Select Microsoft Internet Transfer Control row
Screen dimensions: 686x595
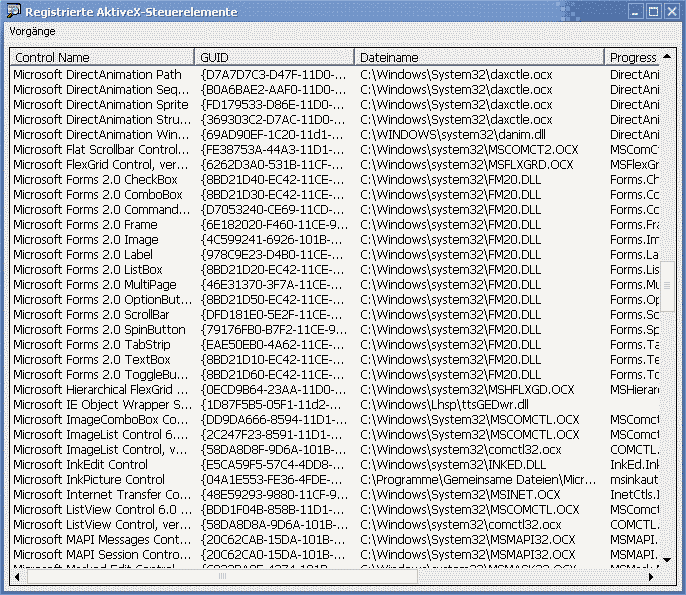point(102,495)
